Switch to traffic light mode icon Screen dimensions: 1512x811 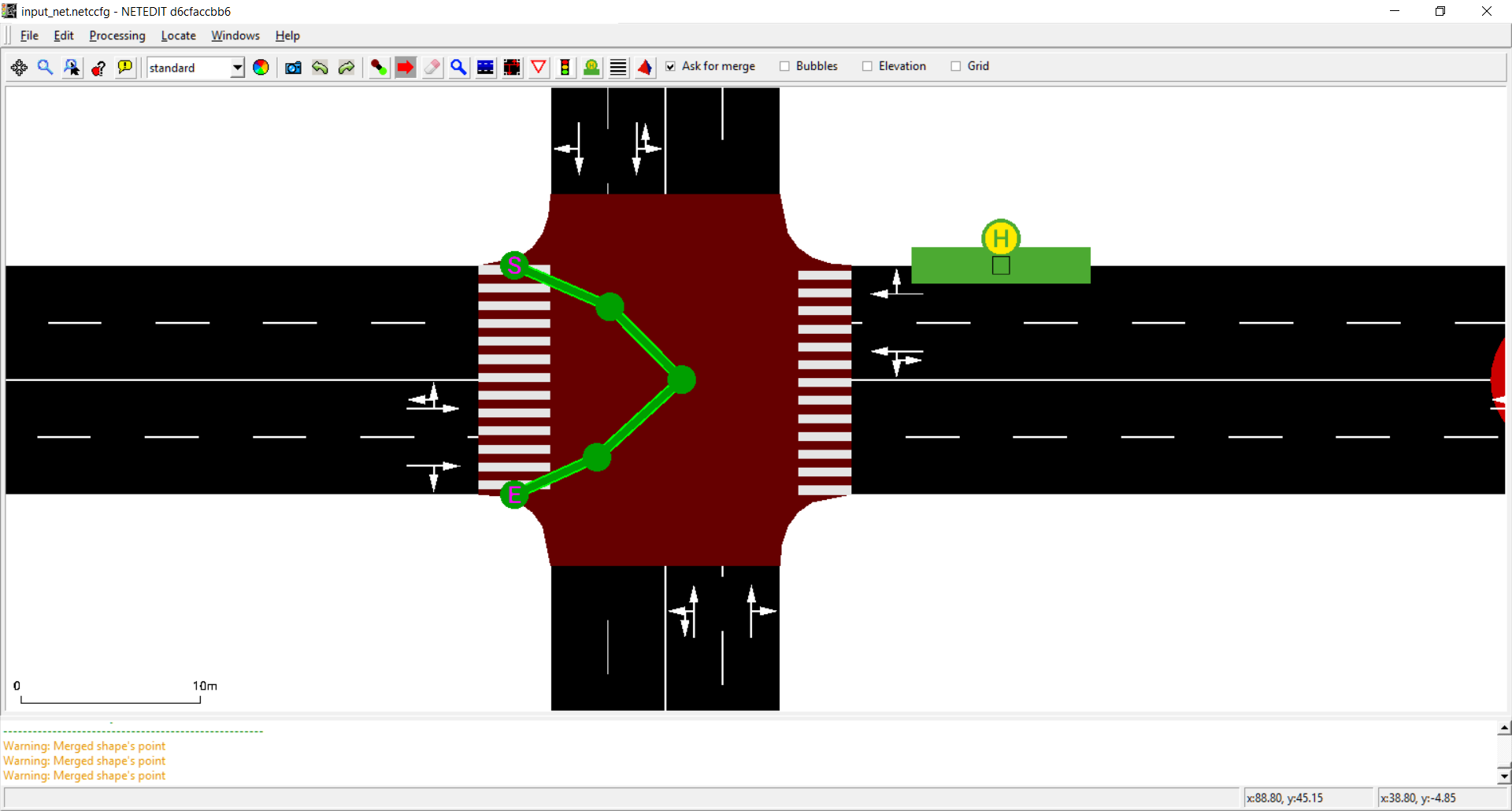565,68
